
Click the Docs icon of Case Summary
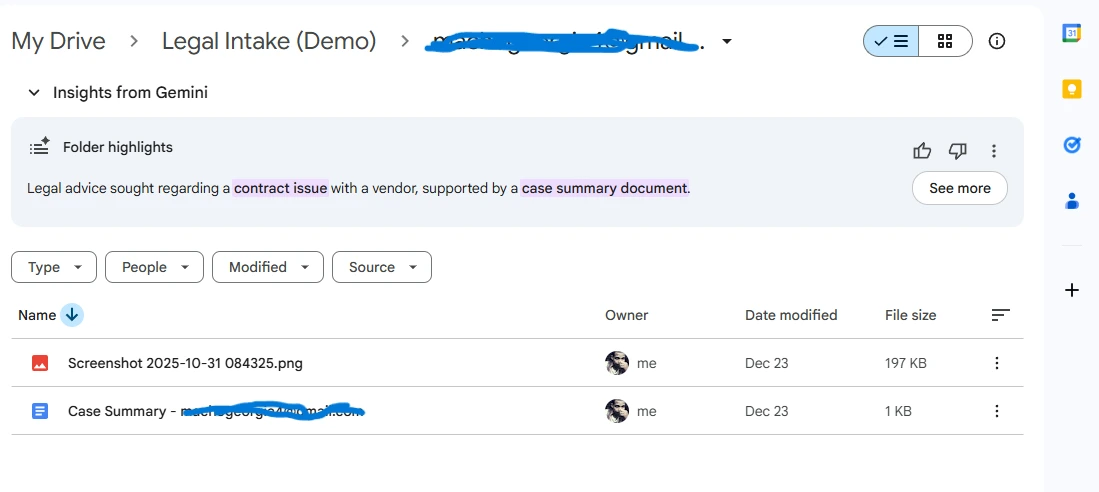pyautogui.click(x=40, y=411)
